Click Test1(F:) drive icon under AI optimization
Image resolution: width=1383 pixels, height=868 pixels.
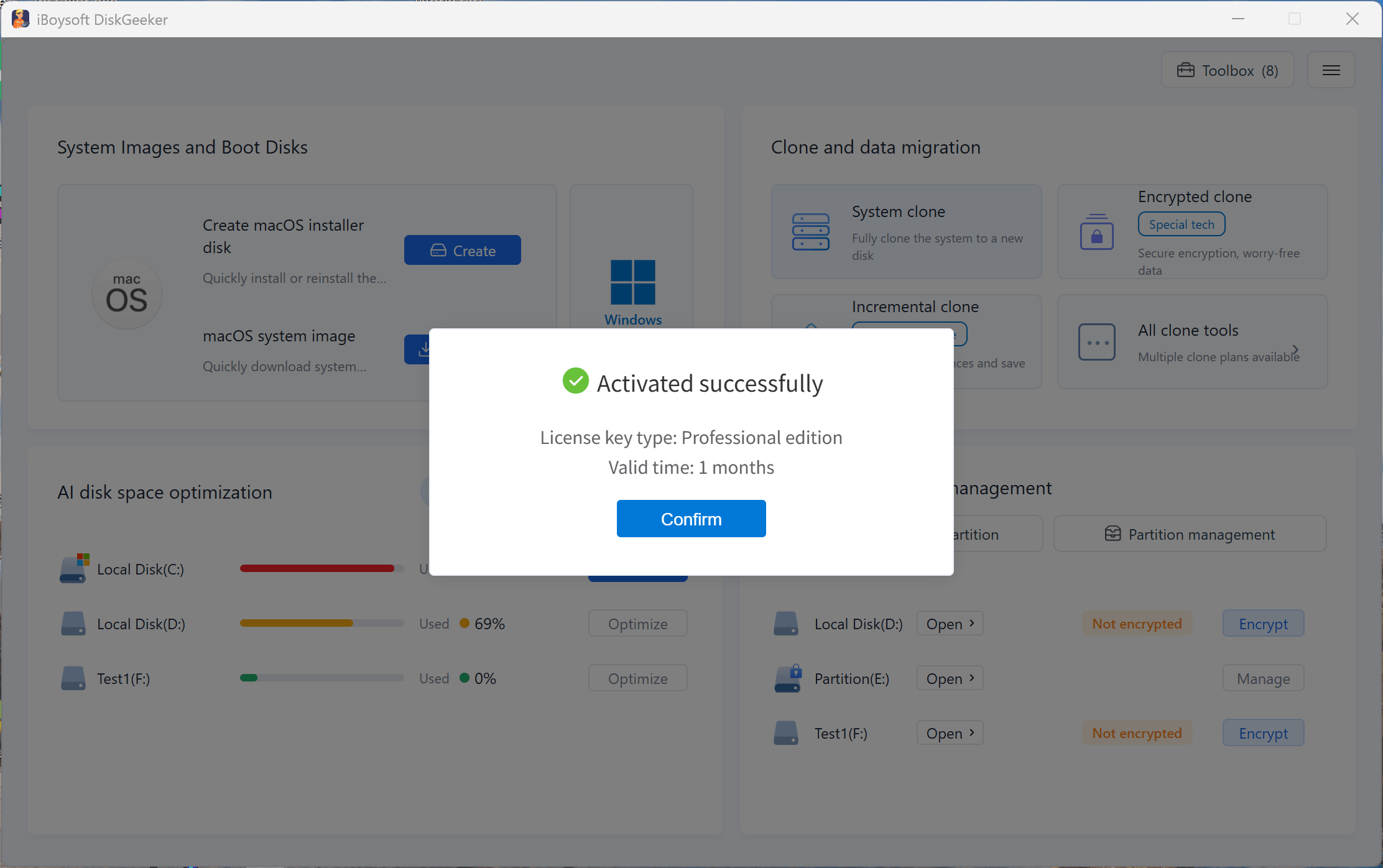coord(73,678)
